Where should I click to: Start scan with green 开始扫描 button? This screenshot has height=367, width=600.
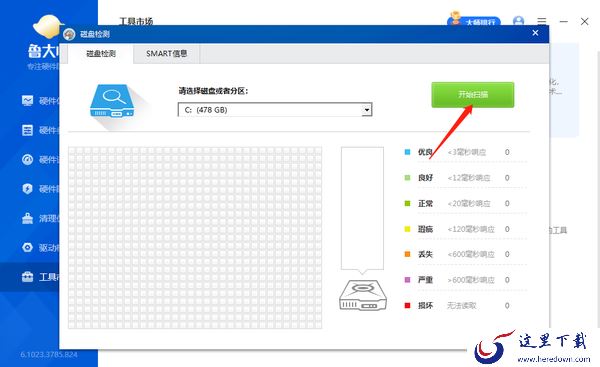click(x=473, y=95)
